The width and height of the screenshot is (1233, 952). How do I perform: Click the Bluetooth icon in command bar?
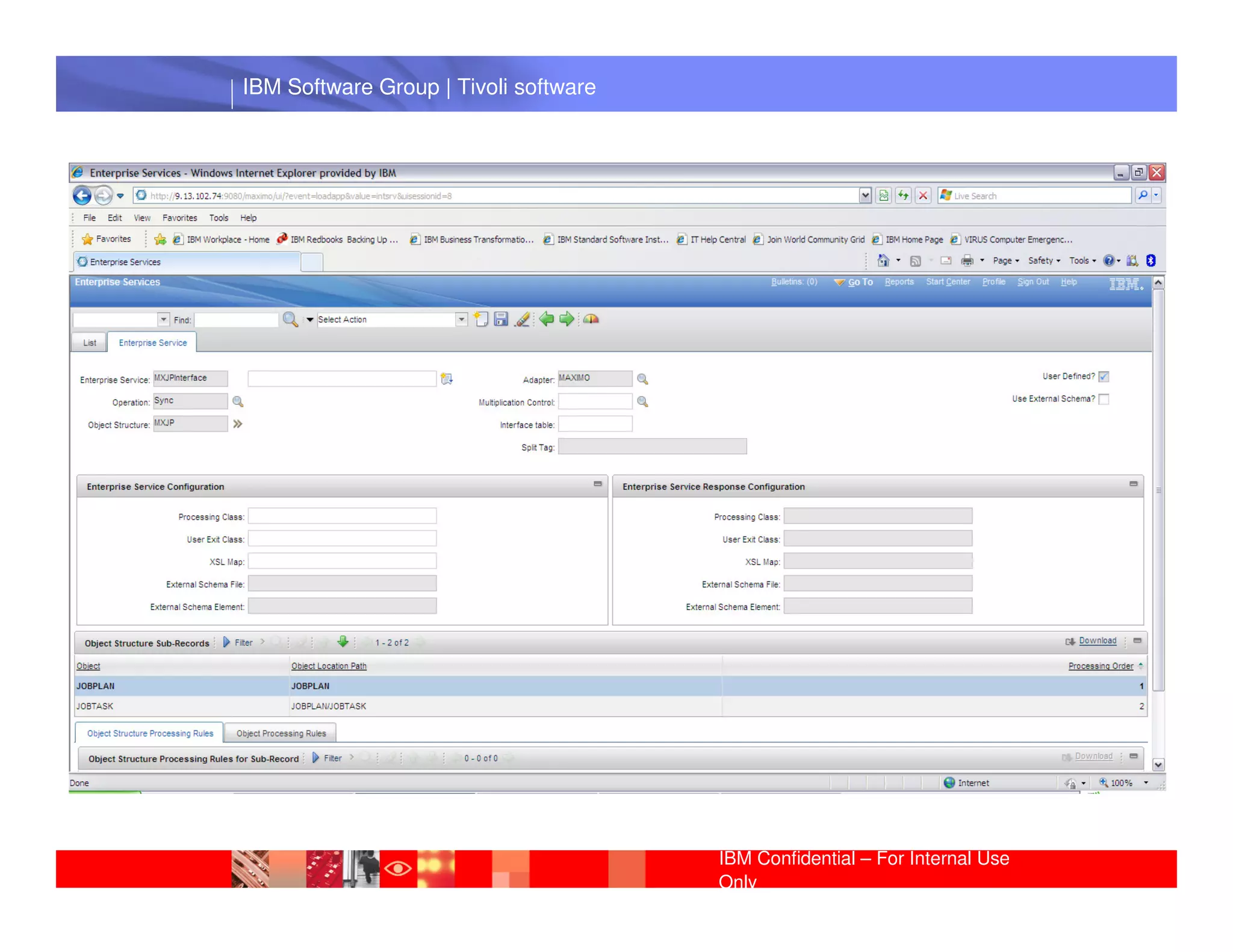coord(1151,261)
